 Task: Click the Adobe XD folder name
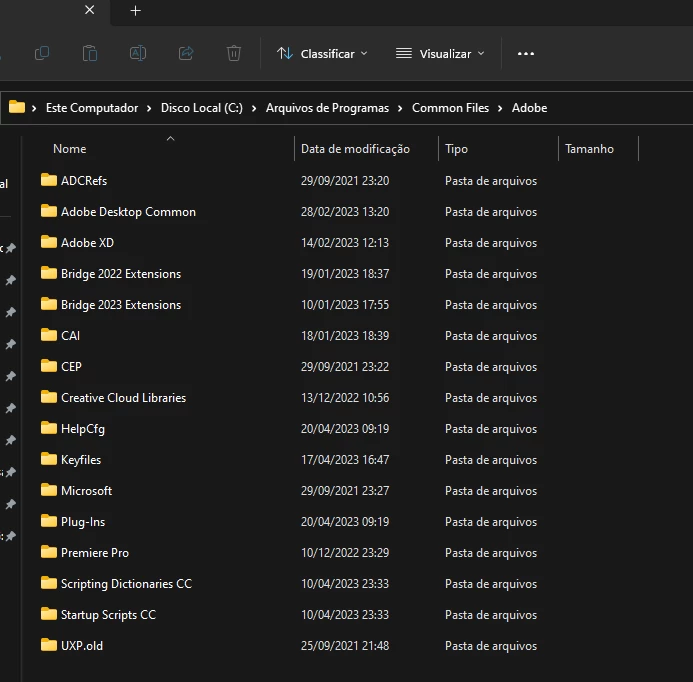[88, 243]
